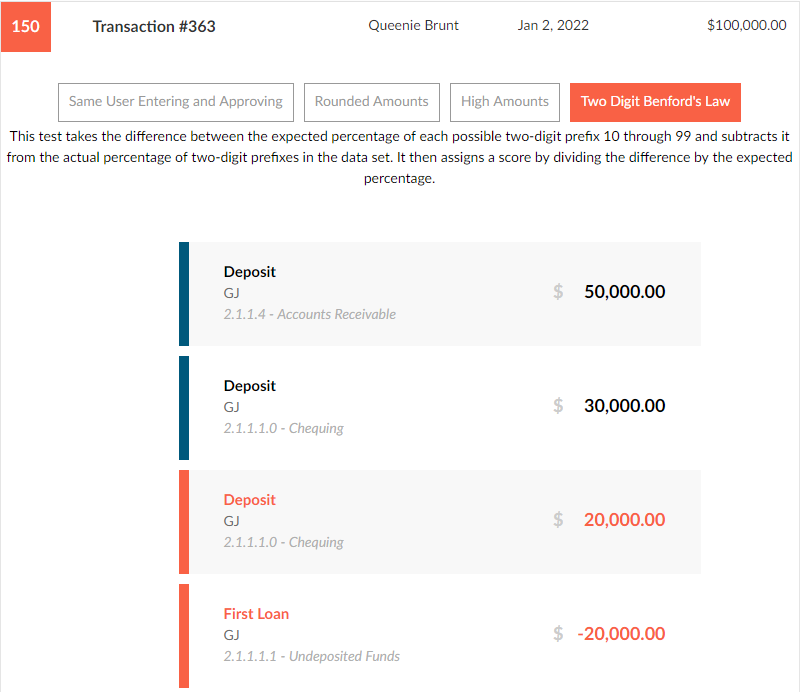Image resolution: width=800 pixels, height=692 pixels.
Task: Click the dollar sign beside 20,000.00
Action: tap(558, 520)
